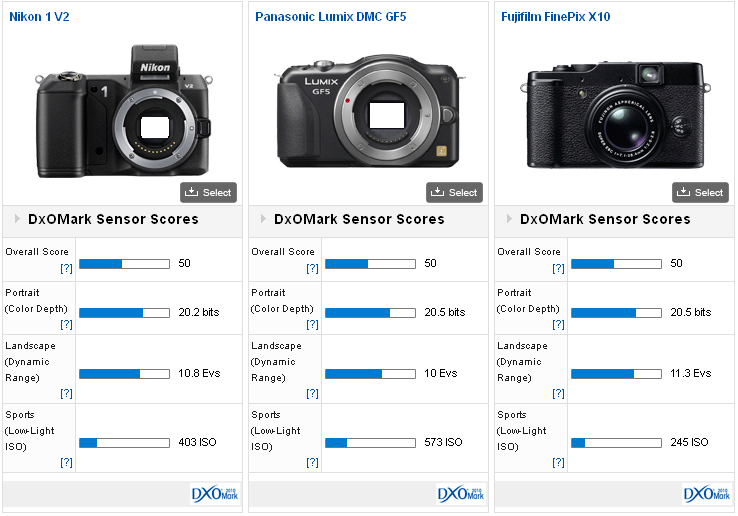This screenshot has height=516, width=738.
Task: Click the DxOMark logo under Nikon 1 V2
Action: 215,494
